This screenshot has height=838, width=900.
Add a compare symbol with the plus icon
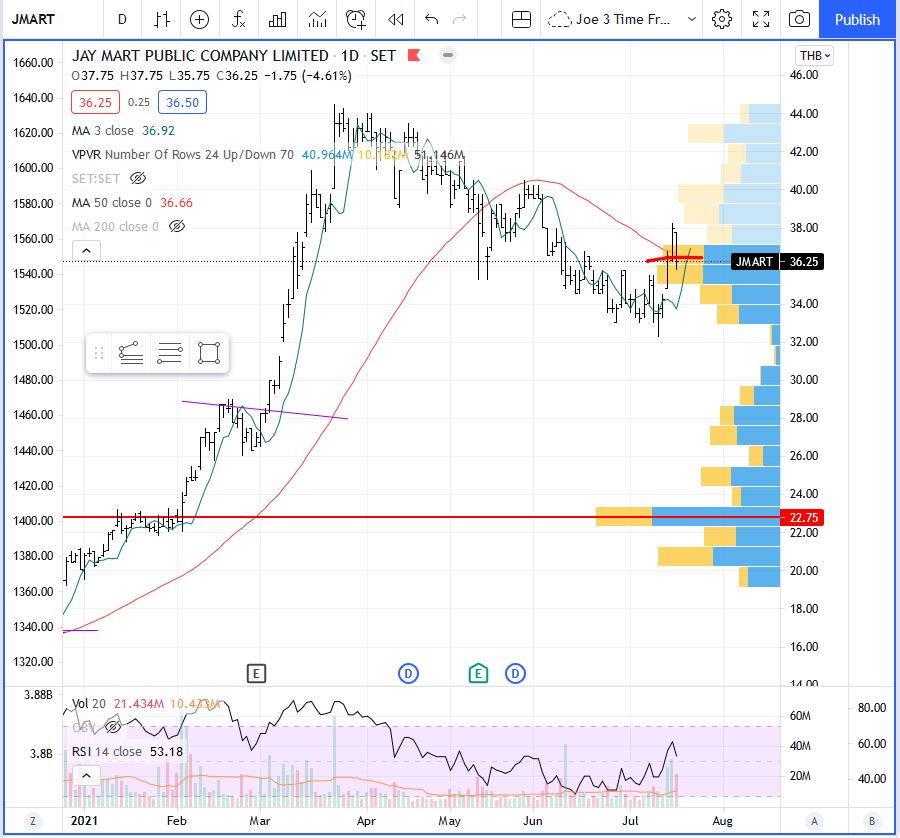coord(199,20)
